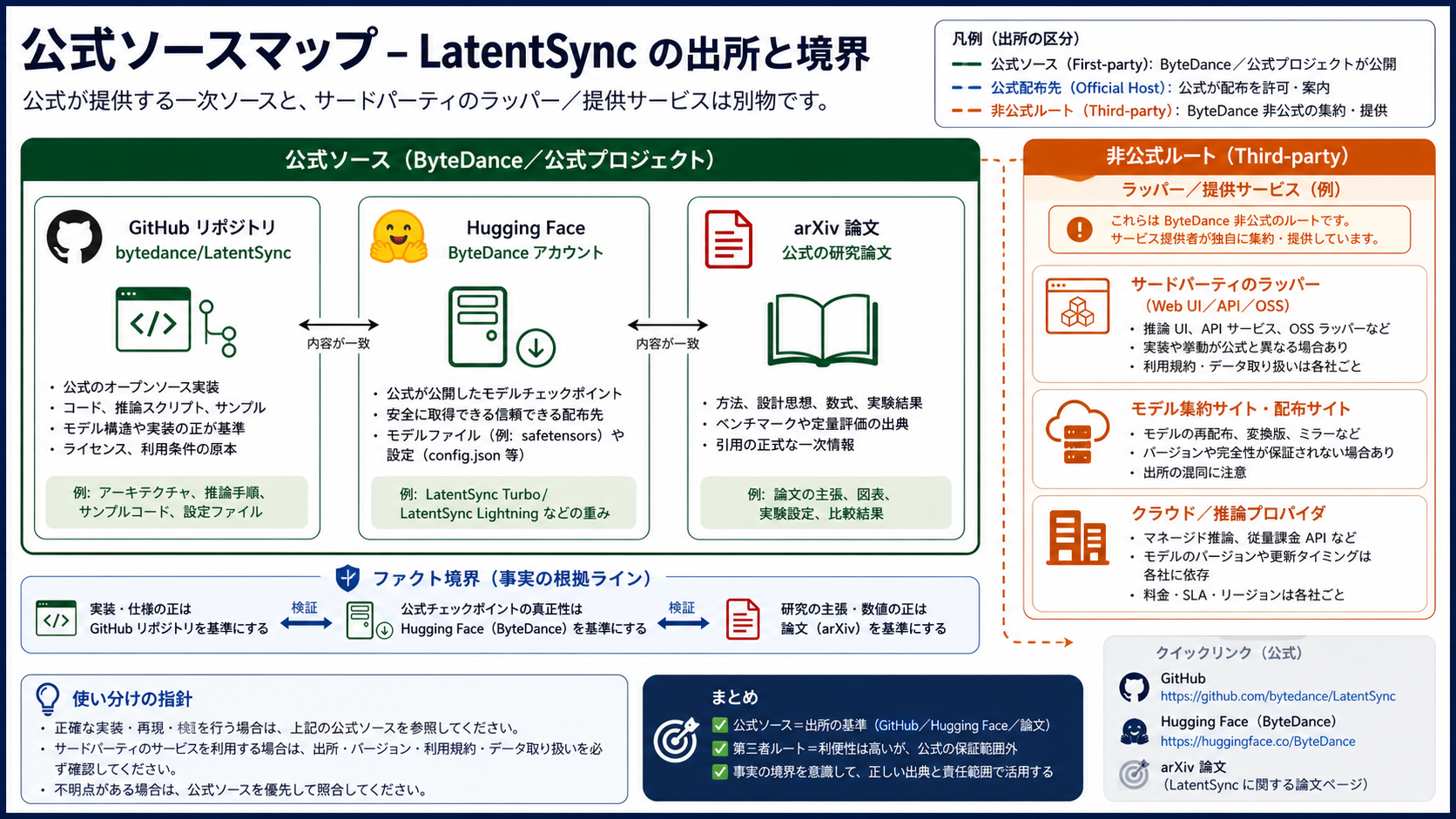Click the サードパーティのラッパー heading

pyautogui.click(x=1225, y=284)
